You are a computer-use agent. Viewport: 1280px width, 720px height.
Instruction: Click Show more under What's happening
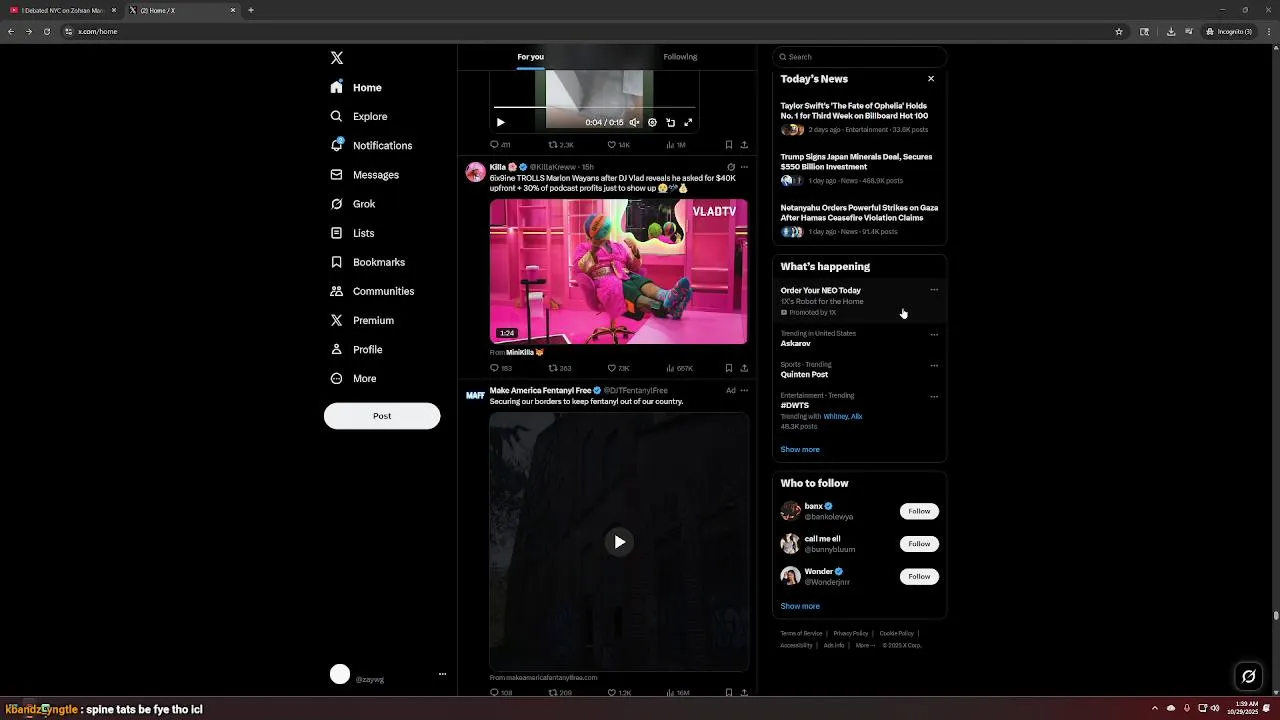(x=800, y=449)
